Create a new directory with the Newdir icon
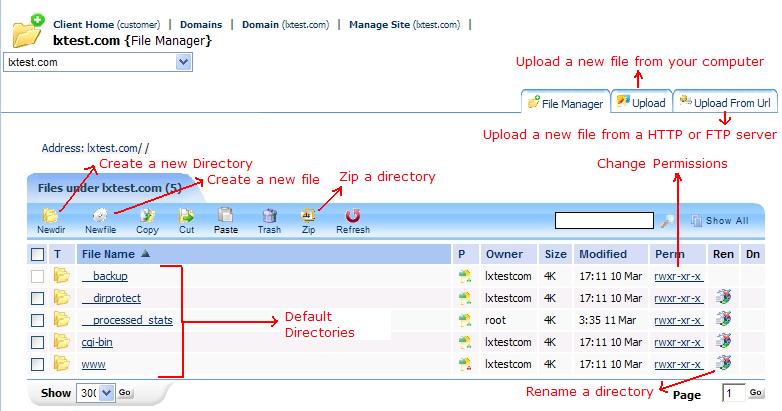The image size is (782, 411). pyautogui.click(x=50, y=215)
